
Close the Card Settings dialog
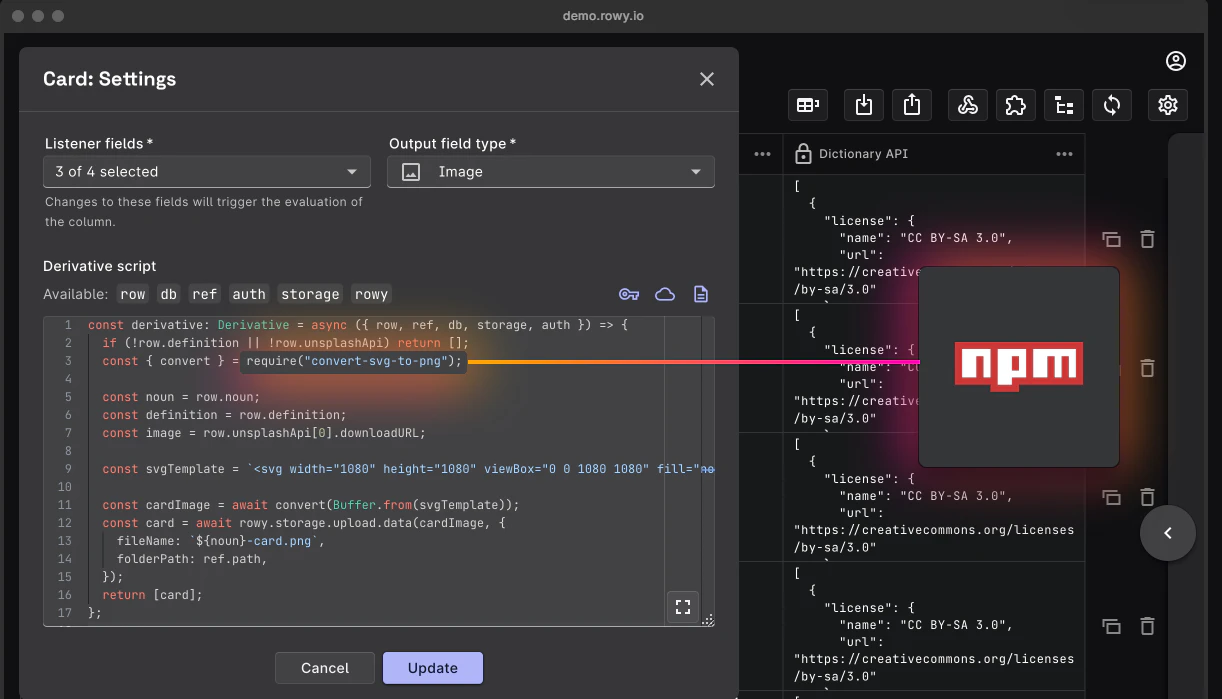pos(707,79)
